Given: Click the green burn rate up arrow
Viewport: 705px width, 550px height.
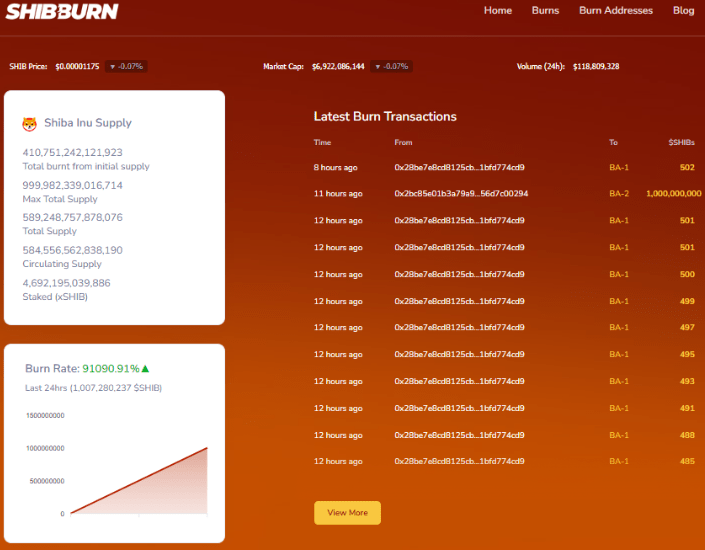Looking at the screenshot, I should (145, 368).
